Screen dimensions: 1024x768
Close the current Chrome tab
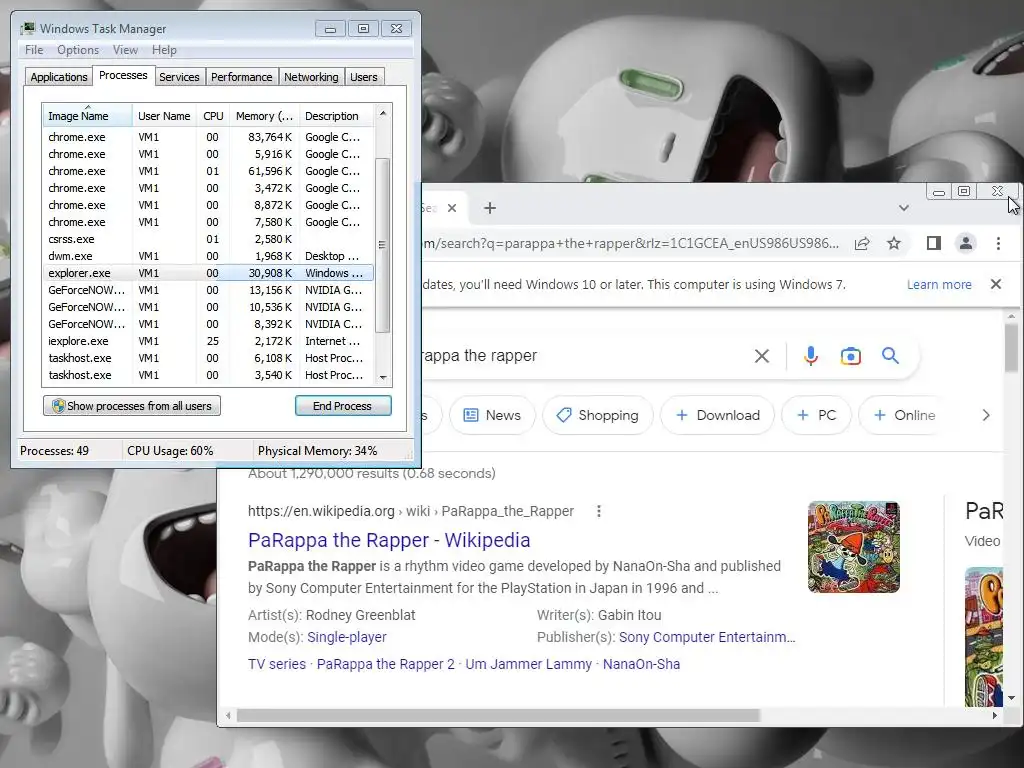point(452,208)
